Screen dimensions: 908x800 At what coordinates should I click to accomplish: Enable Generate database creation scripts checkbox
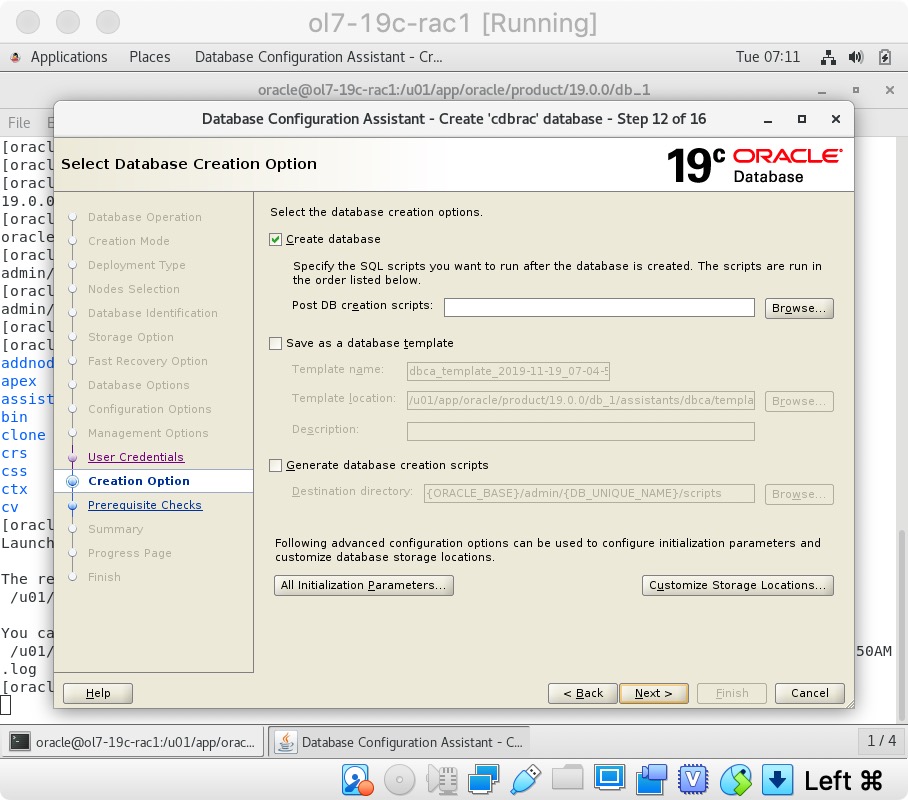(276, 465)
